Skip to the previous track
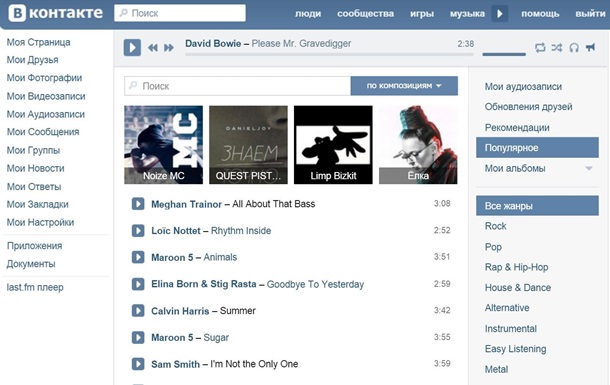 point(152,48)
